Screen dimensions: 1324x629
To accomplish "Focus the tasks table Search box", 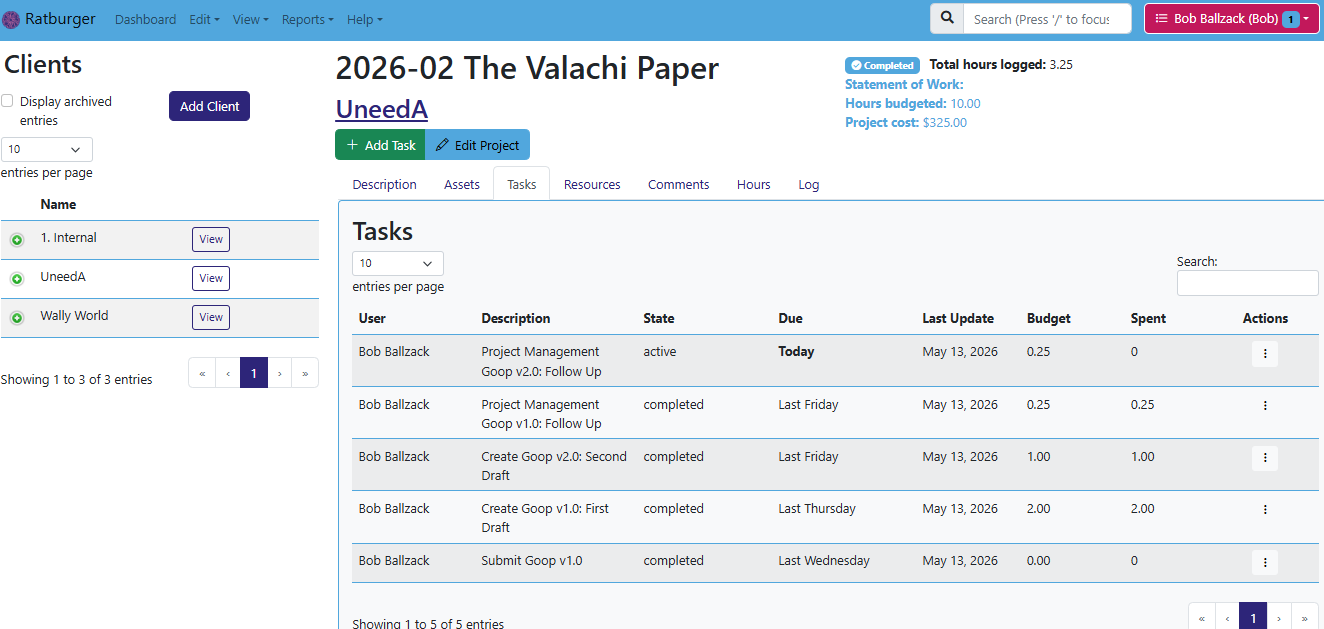I will click(1247, 283).
